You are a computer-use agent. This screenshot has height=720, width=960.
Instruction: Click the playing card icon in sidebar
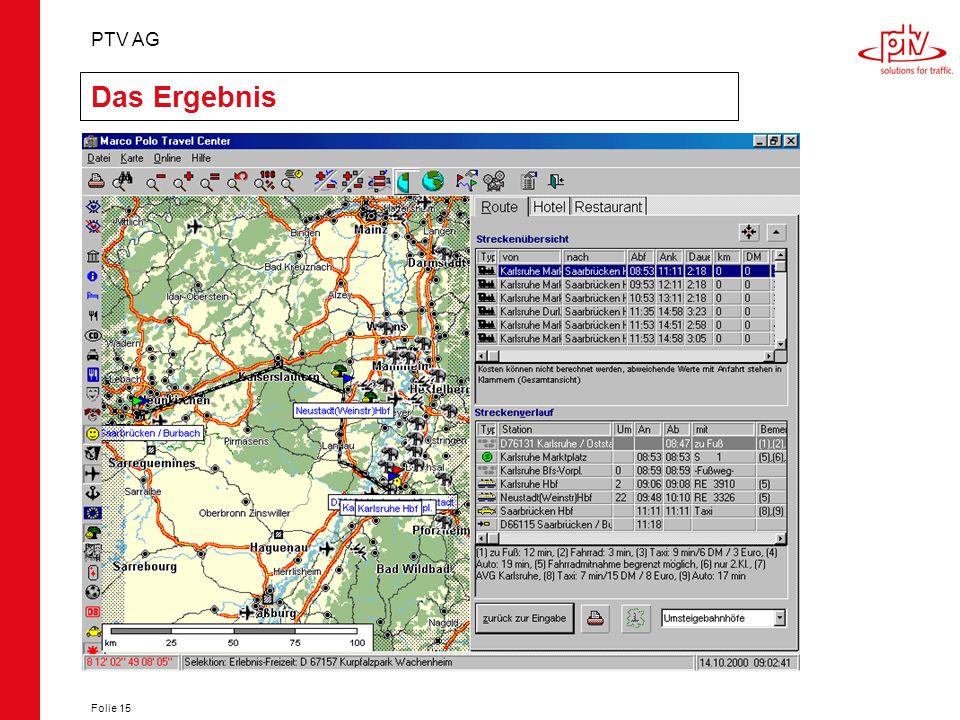pos(92,572)
